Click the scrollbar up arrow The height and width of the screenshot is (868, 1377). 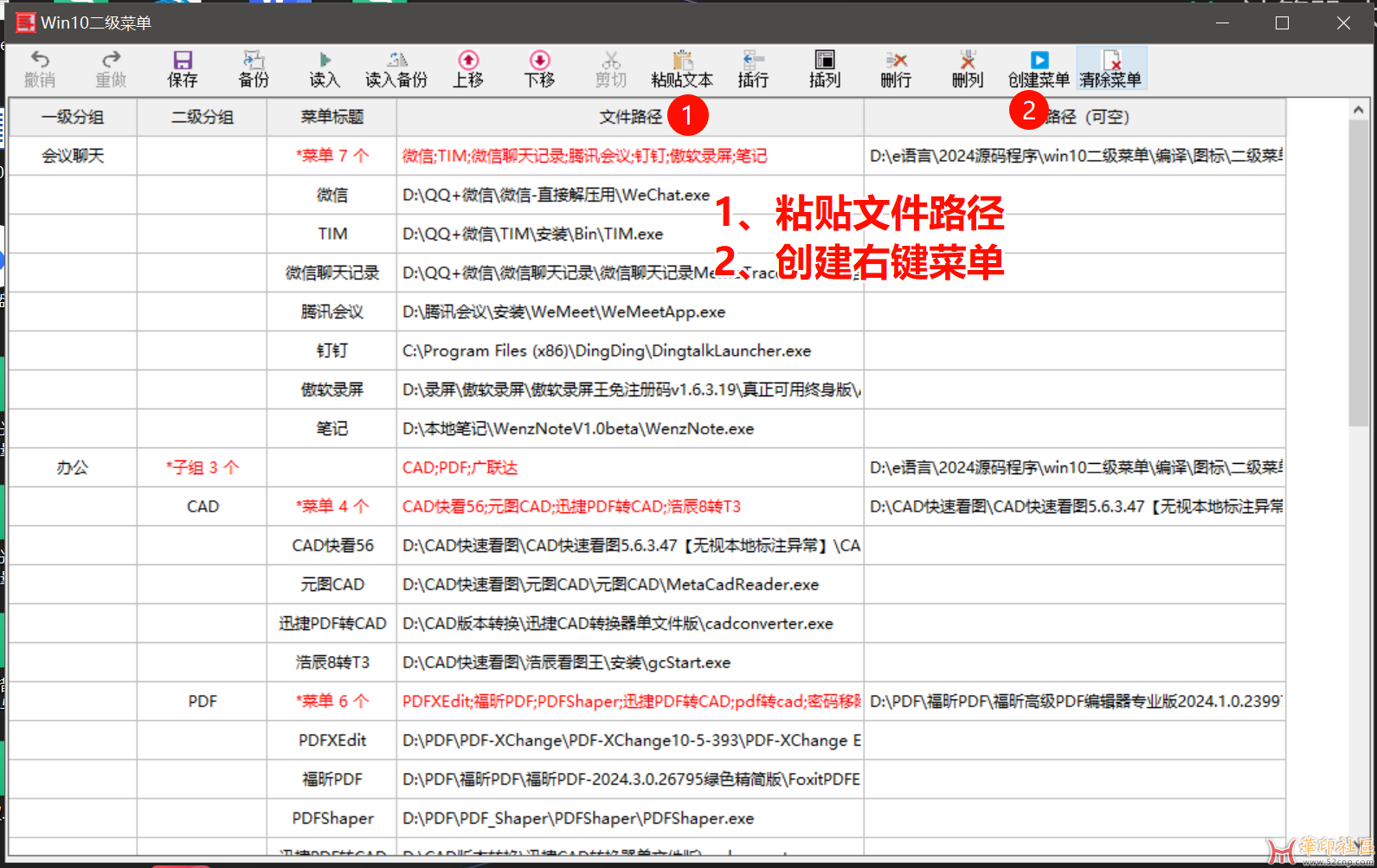(x=1359, y=109)
